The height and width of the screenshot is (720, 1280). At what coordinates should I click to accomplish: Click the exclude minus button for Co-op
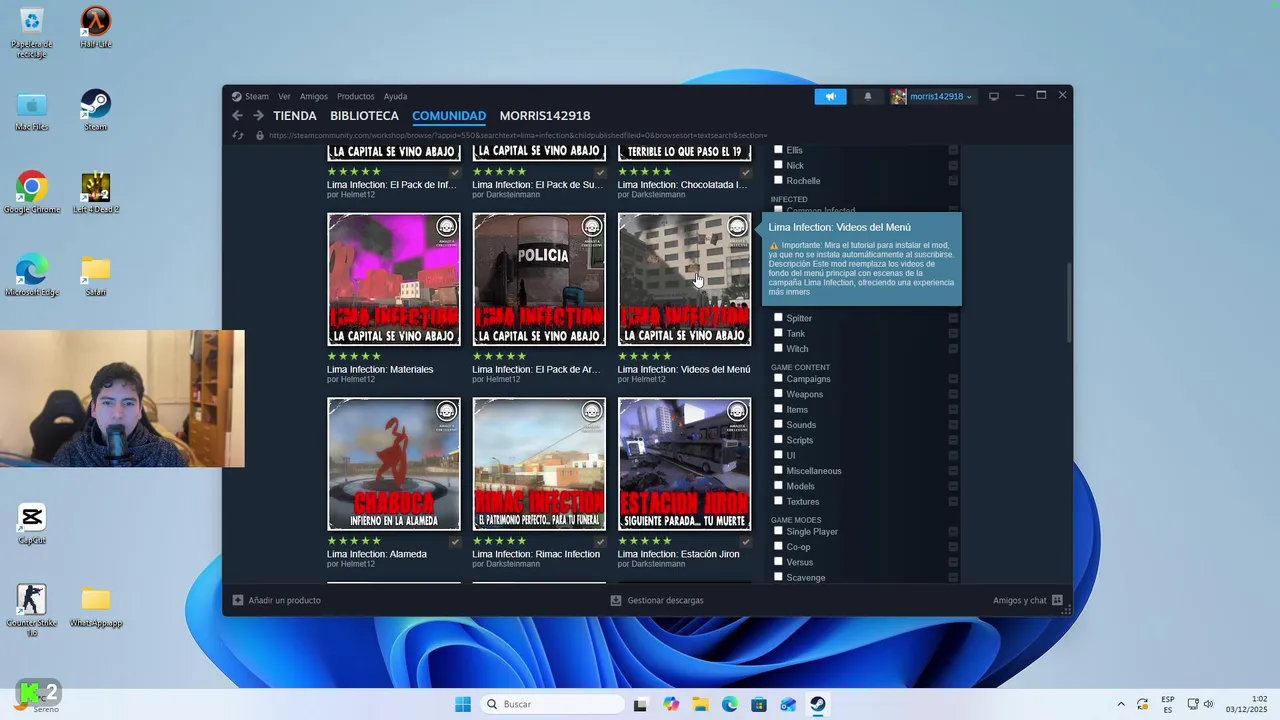[x=953, y=547]
